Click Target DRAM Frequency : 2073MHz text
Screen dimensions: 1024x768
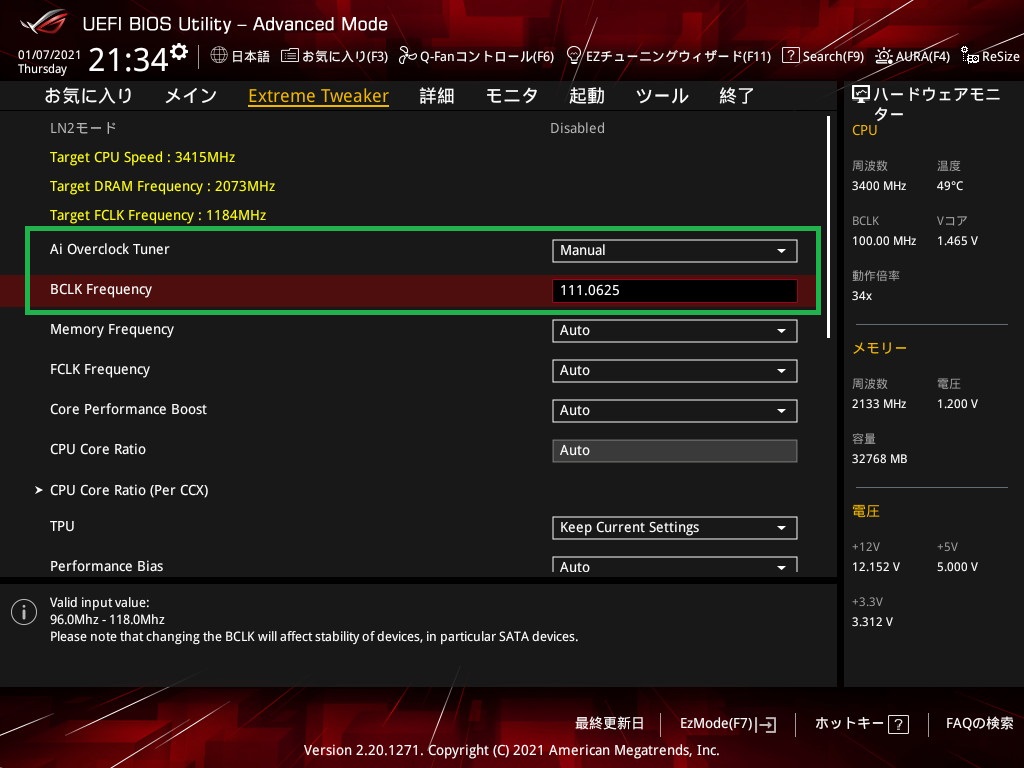click(x=163, y=186)
